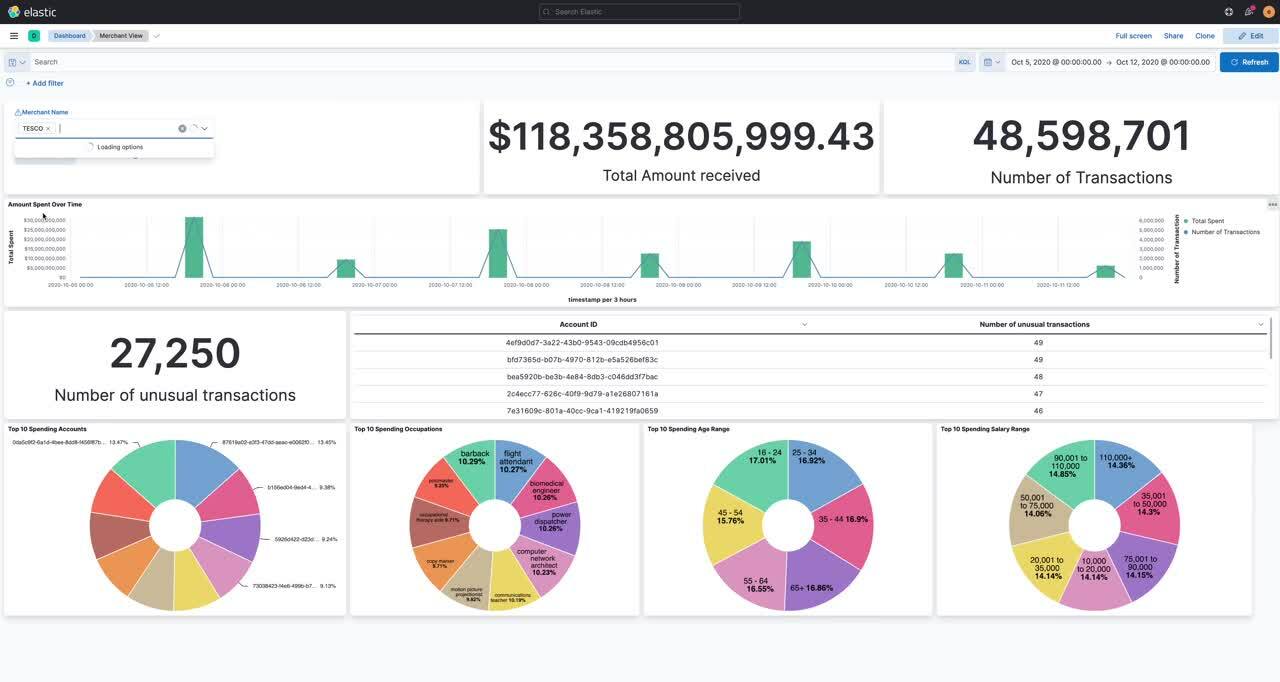Remove the TESCO merchant selection

pos(48,129)
